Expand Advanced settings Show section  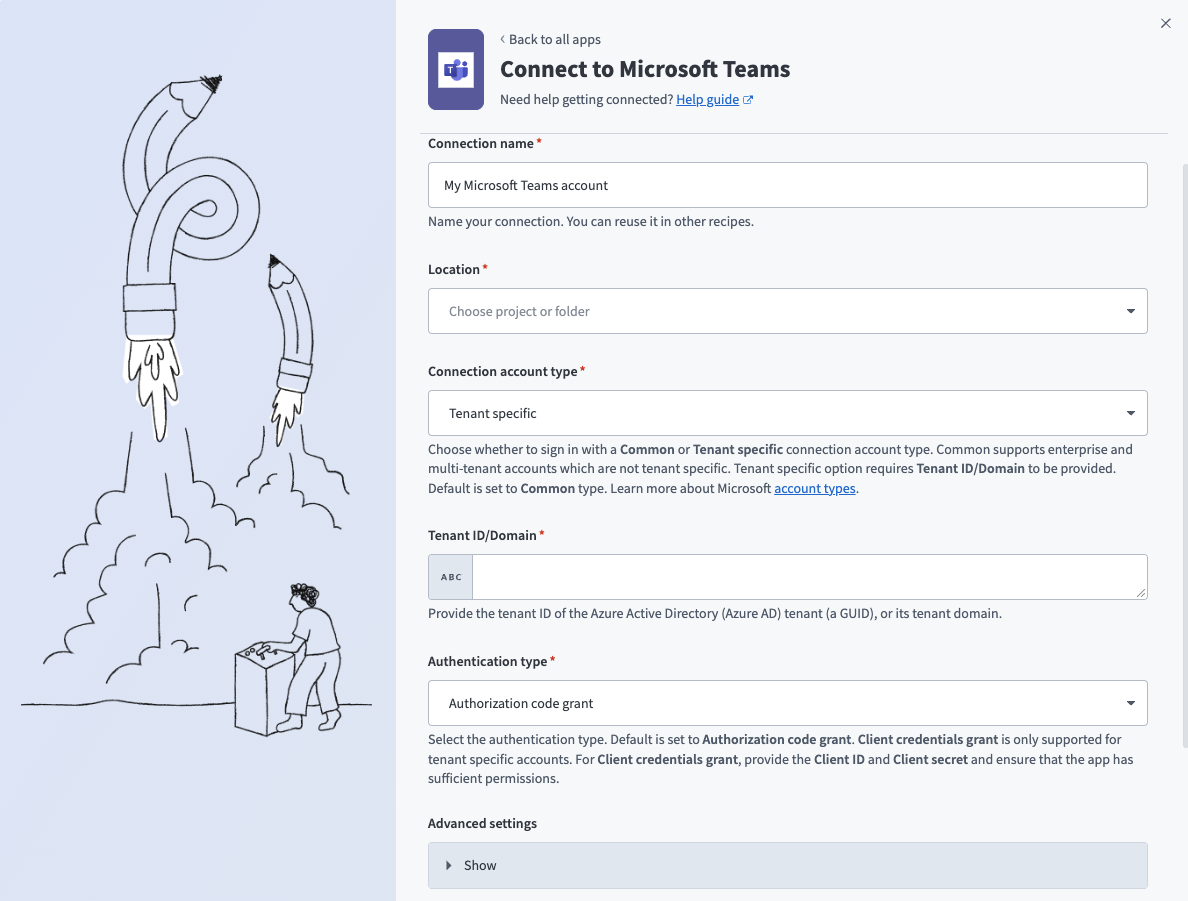pos(787,865)
